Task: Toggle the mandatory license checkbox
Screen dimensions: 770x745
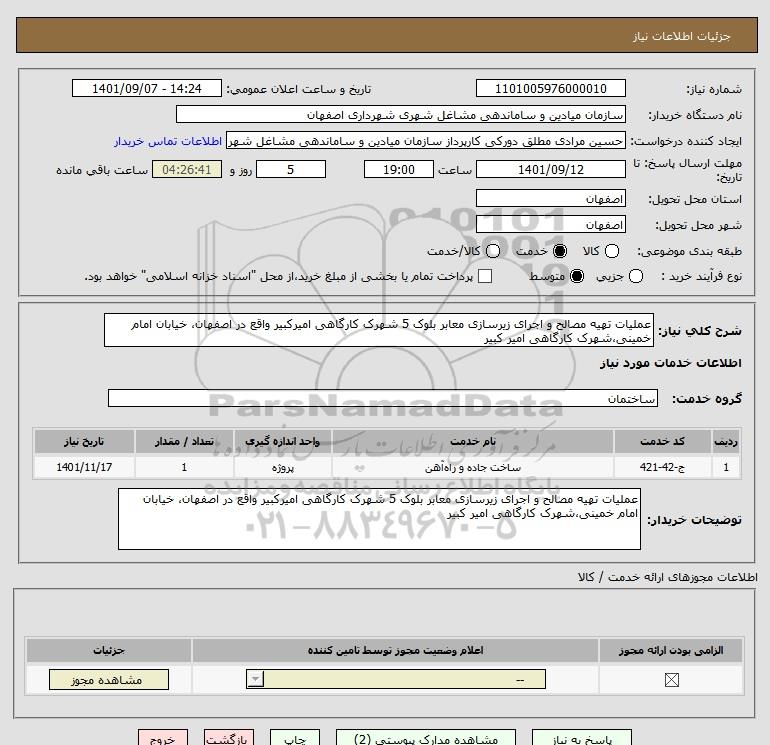Action: click(x=671, y=680)
